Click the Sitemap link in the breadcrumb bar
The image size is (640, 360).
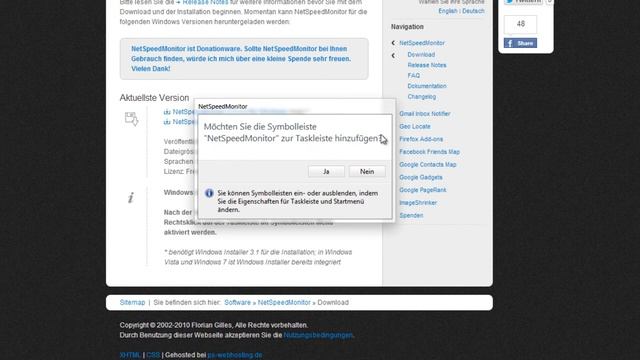click(132, 302)
